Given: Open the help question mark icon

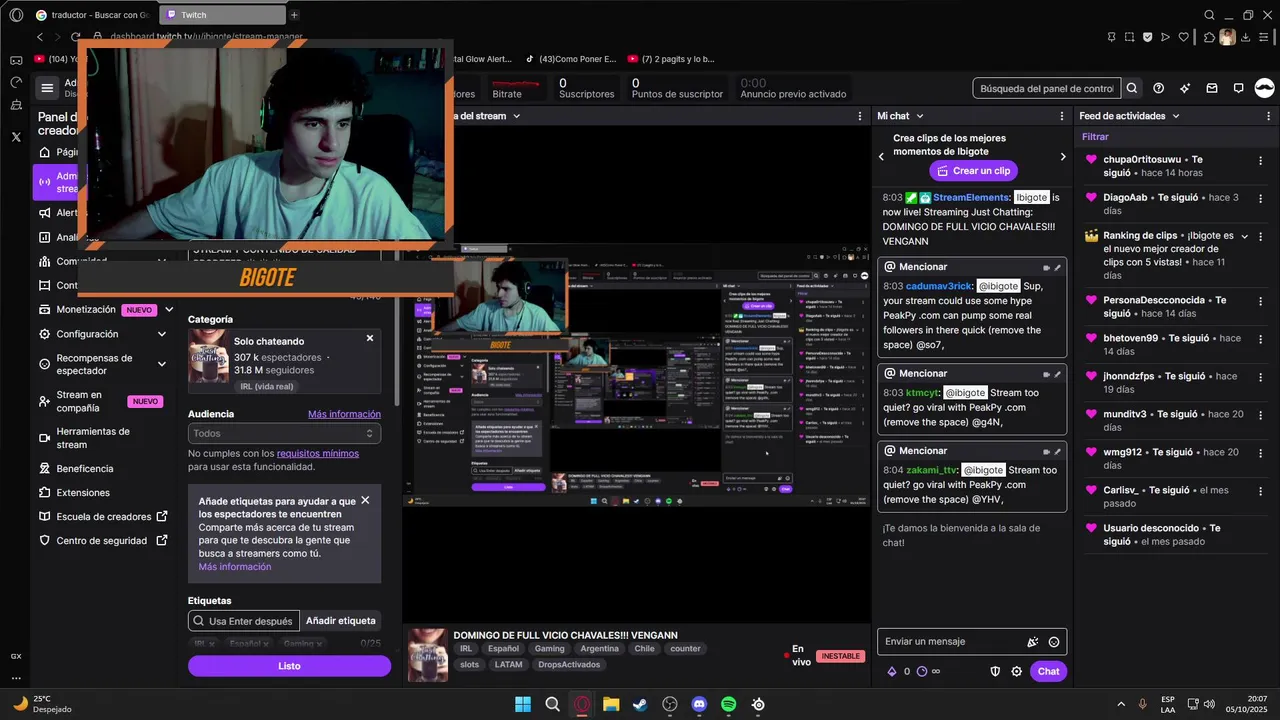Looking at the screenshot, I should point(1159,88).
